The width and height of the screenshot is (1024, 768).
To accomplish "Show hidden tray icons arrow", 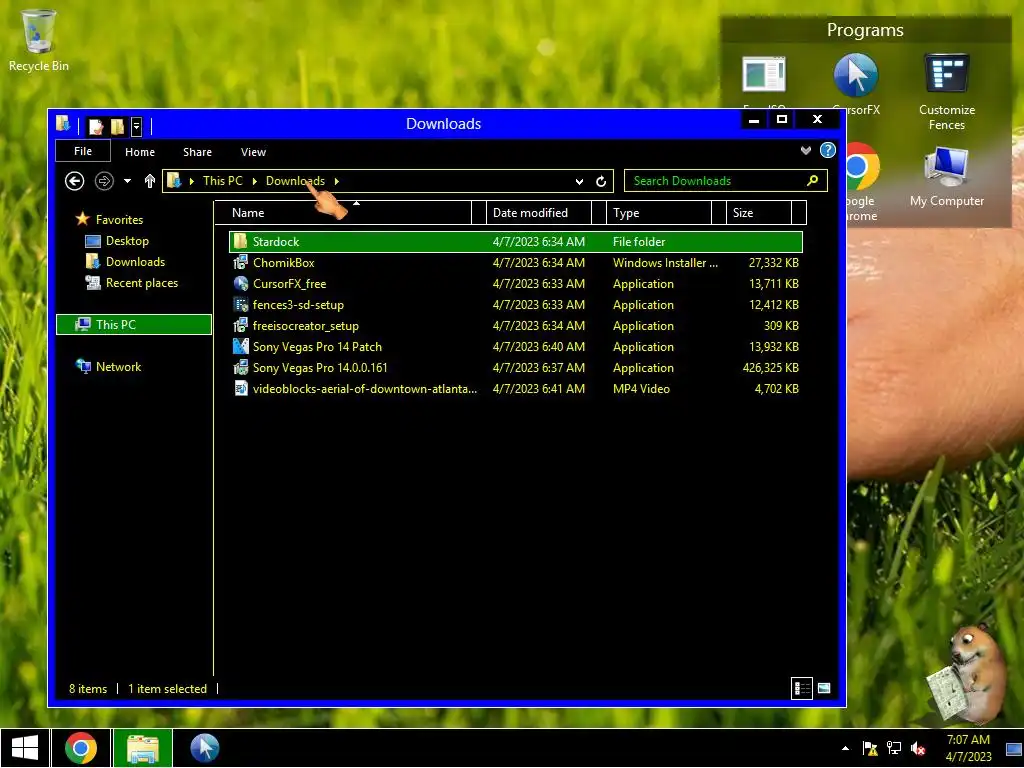I will (x=846, y=748).
